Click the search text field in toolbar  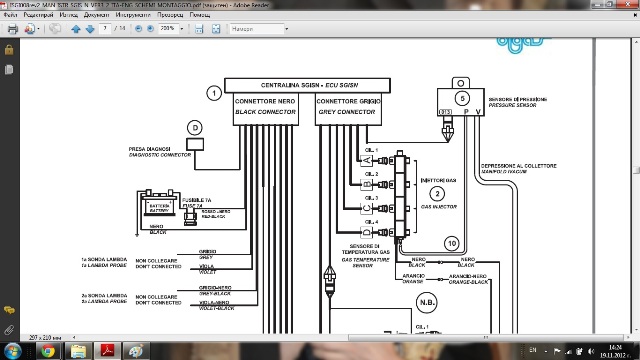coord(256,29)
